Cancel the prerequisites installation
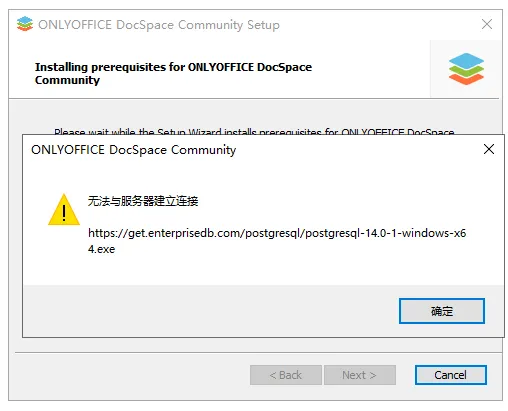Viewport: 508px width, 411px height. click(451, 375)
